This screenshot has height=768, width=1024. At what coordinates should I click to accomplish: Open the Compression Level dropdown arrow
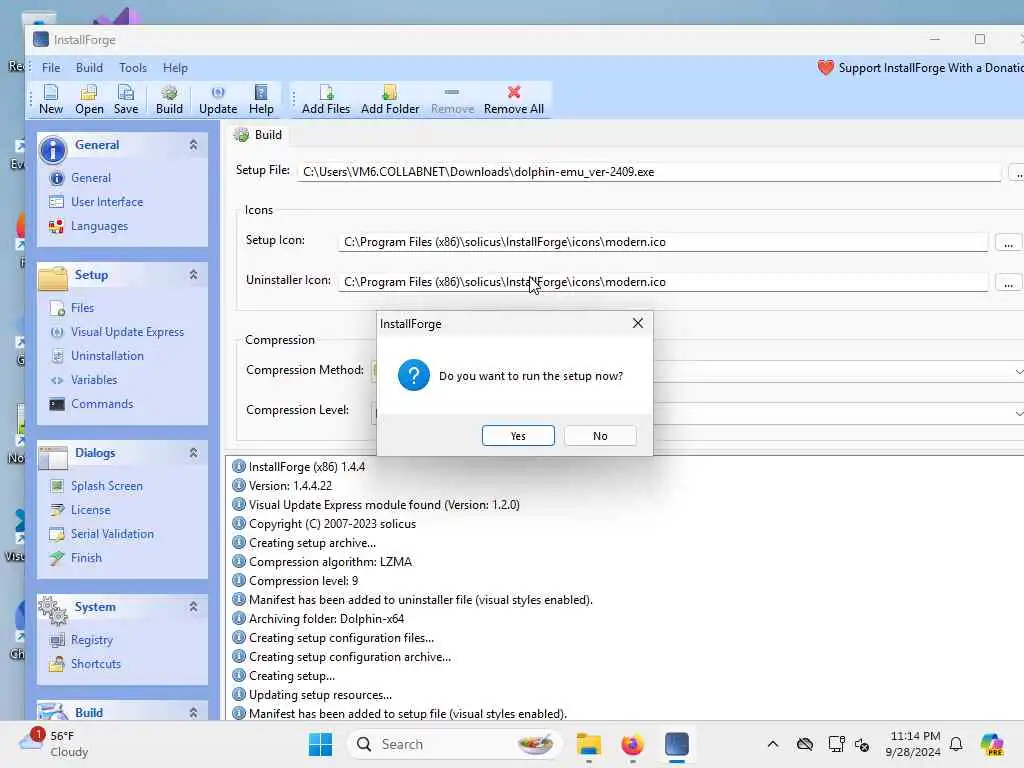pyautogui.click(x=1018, y=413)
